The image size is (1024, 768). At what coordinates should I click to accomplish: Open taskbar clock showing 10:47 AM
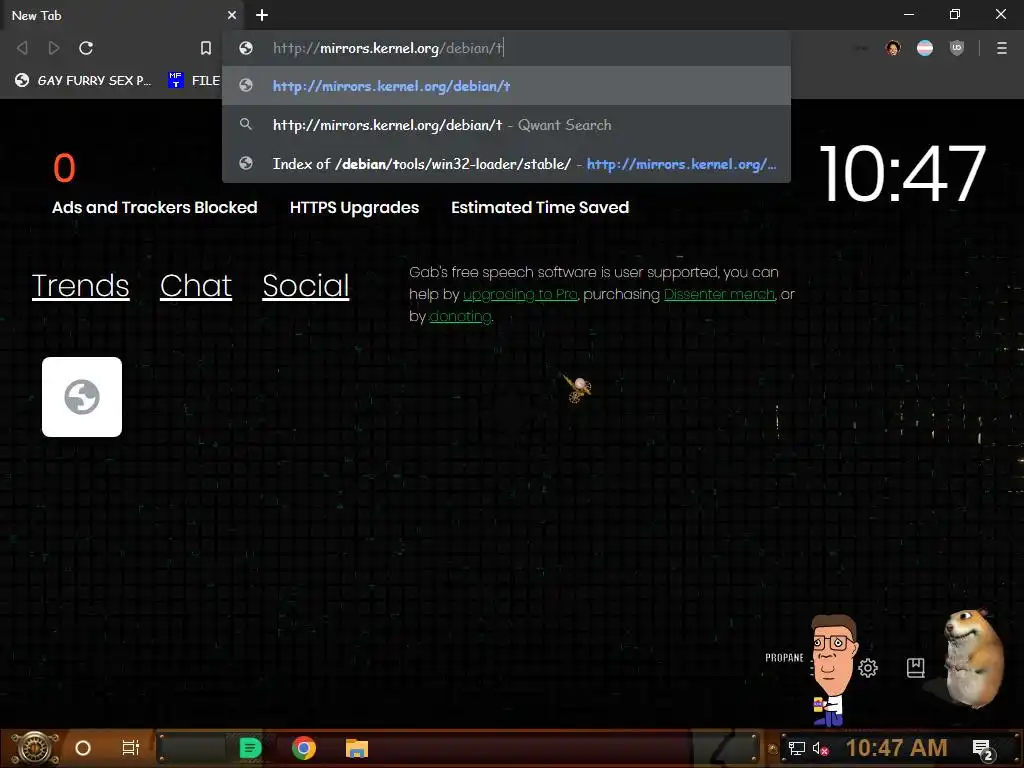tap(897, 748)
